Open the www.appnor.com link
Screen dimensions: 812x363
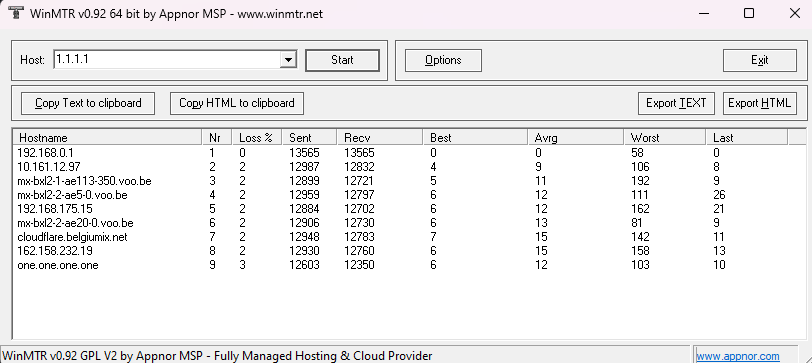737,356
